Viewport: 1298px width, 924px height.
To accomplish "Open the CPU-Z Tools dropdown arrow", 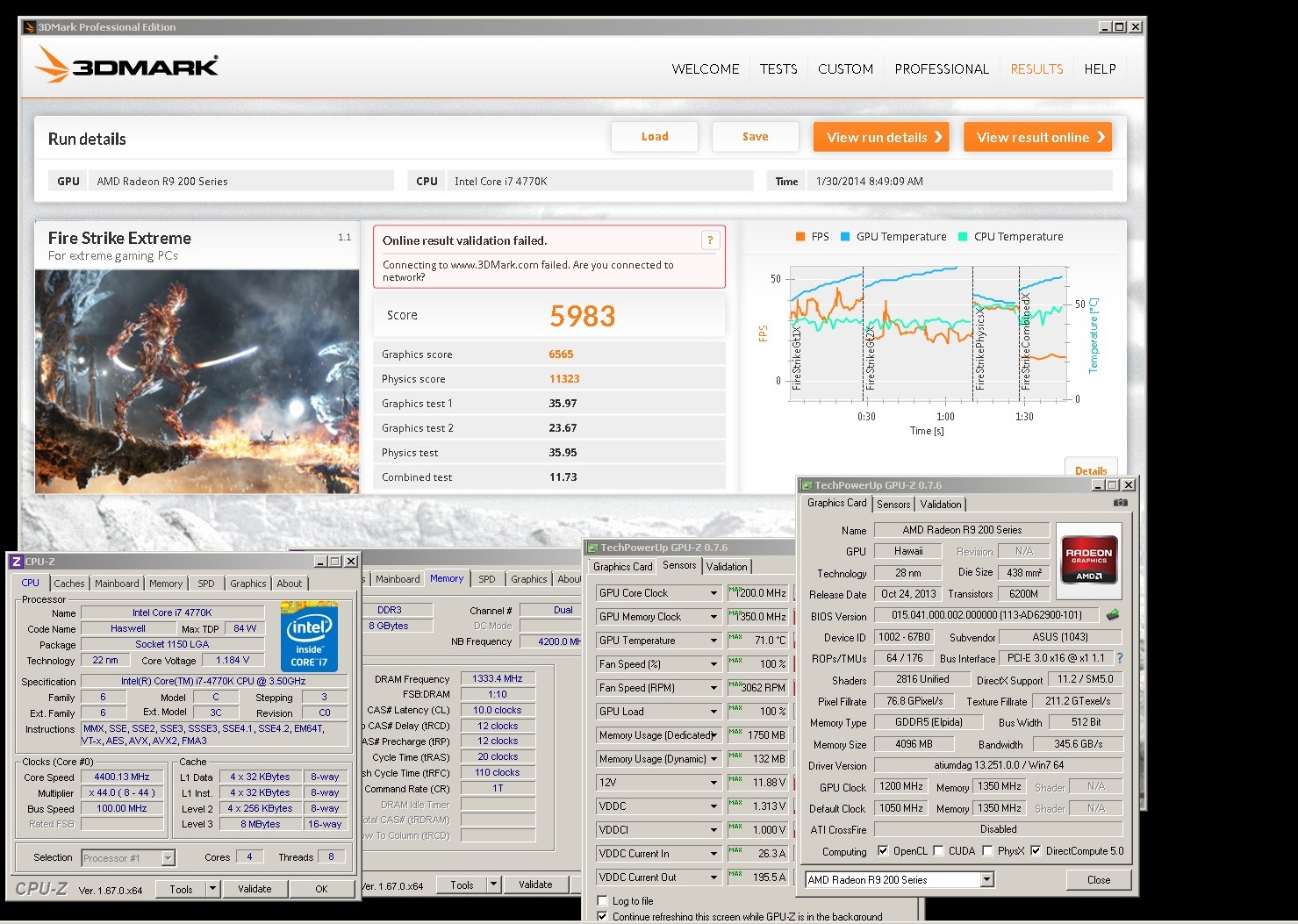I will (x=212, y=889).
